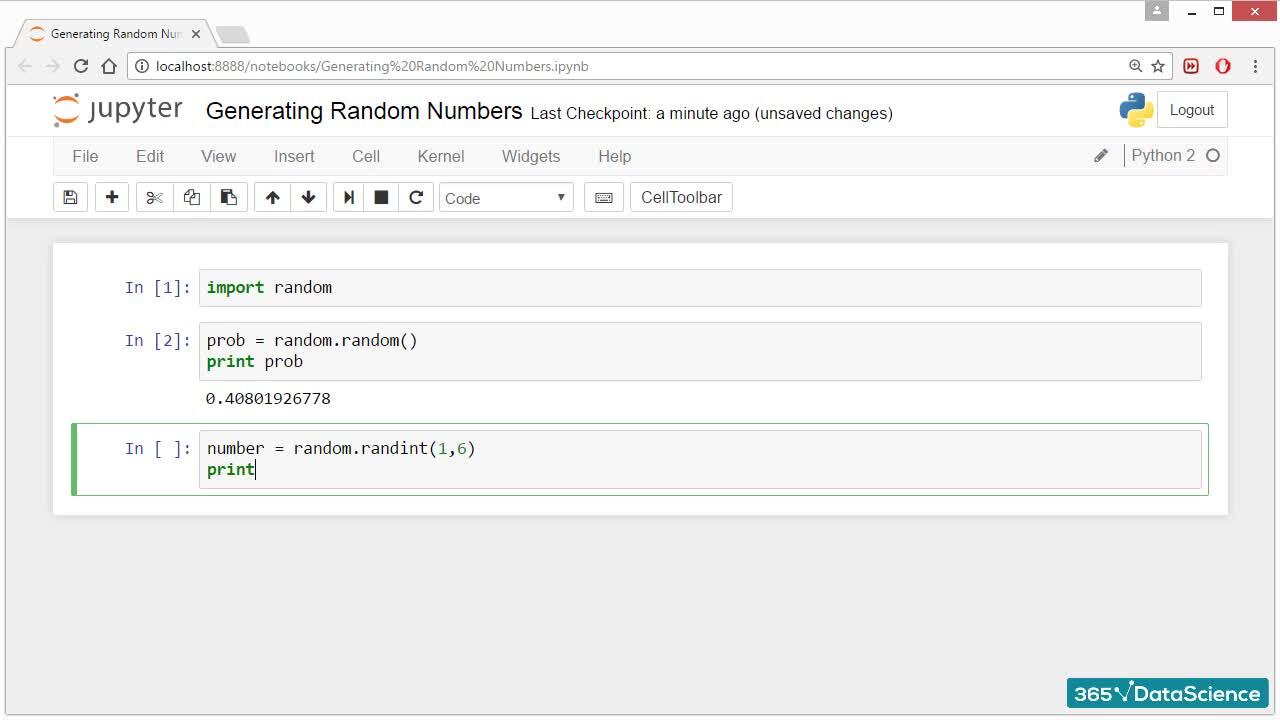
Task: Click the output value 0.40801926778
Action: [x=268, y=398]
